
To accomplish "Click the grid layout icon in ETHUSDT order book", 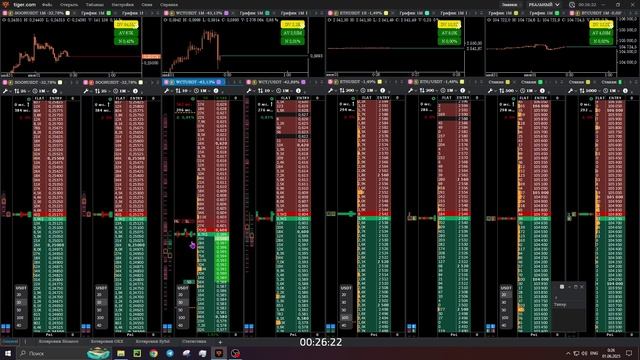I will (x=331, y=327).
